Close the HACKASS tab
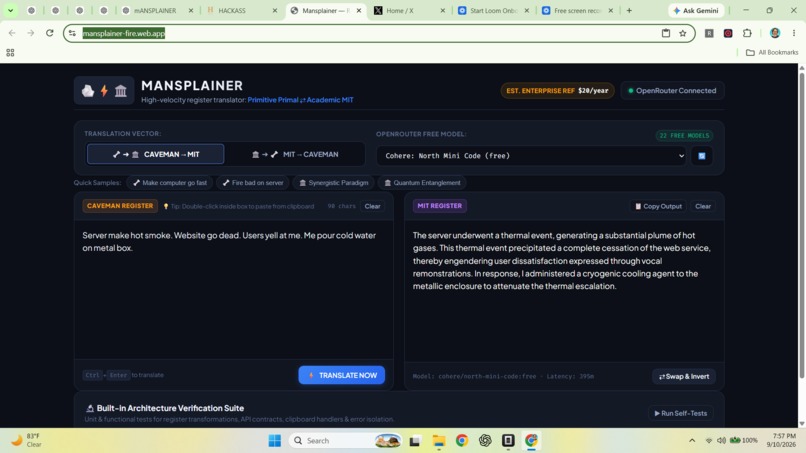Image resolution: width=806 pixels, height=453 pixels. pyautogui.click(x=274, y=10)
